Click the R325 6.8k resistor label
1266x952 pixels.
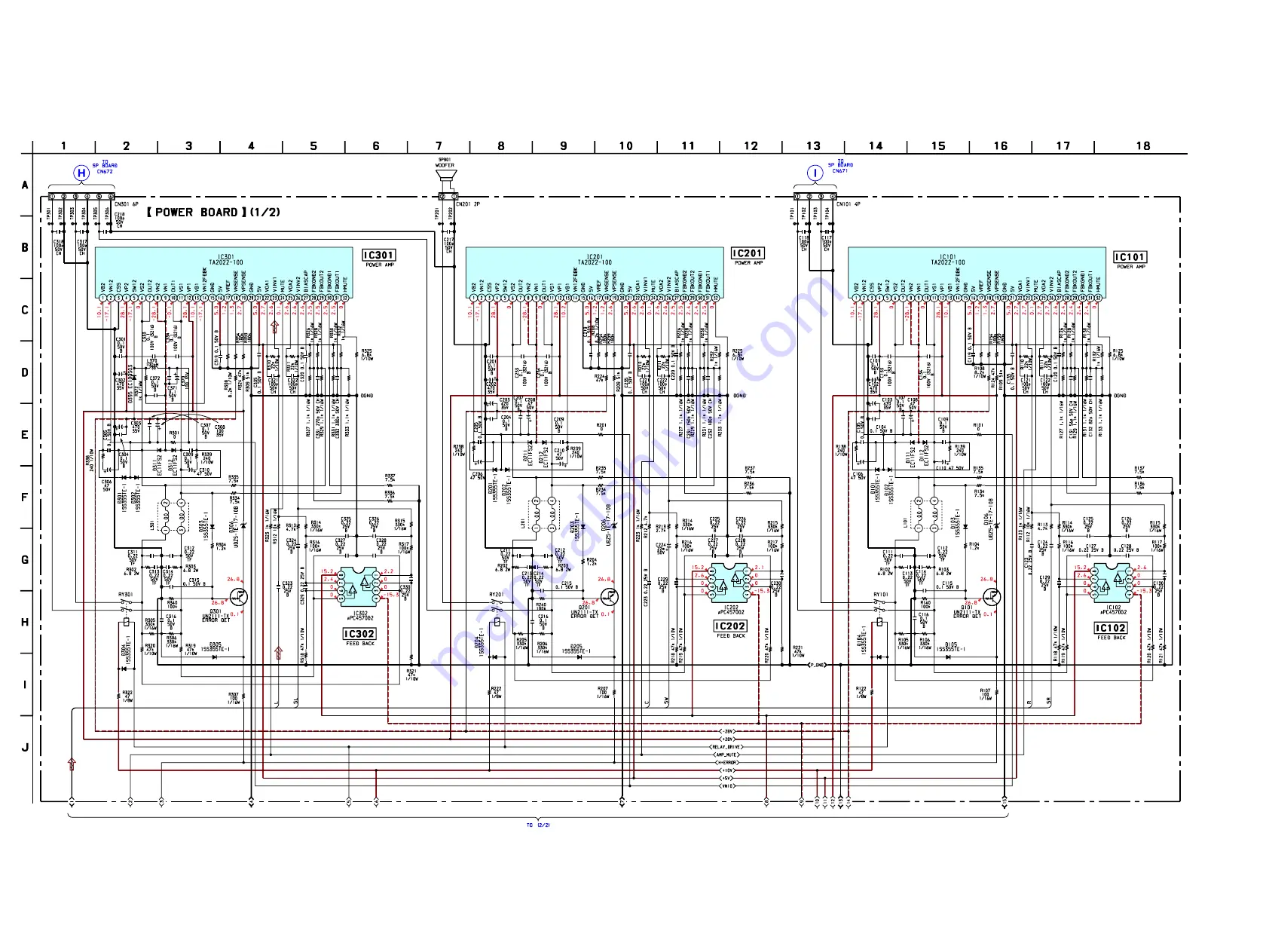tap(367, 355)
